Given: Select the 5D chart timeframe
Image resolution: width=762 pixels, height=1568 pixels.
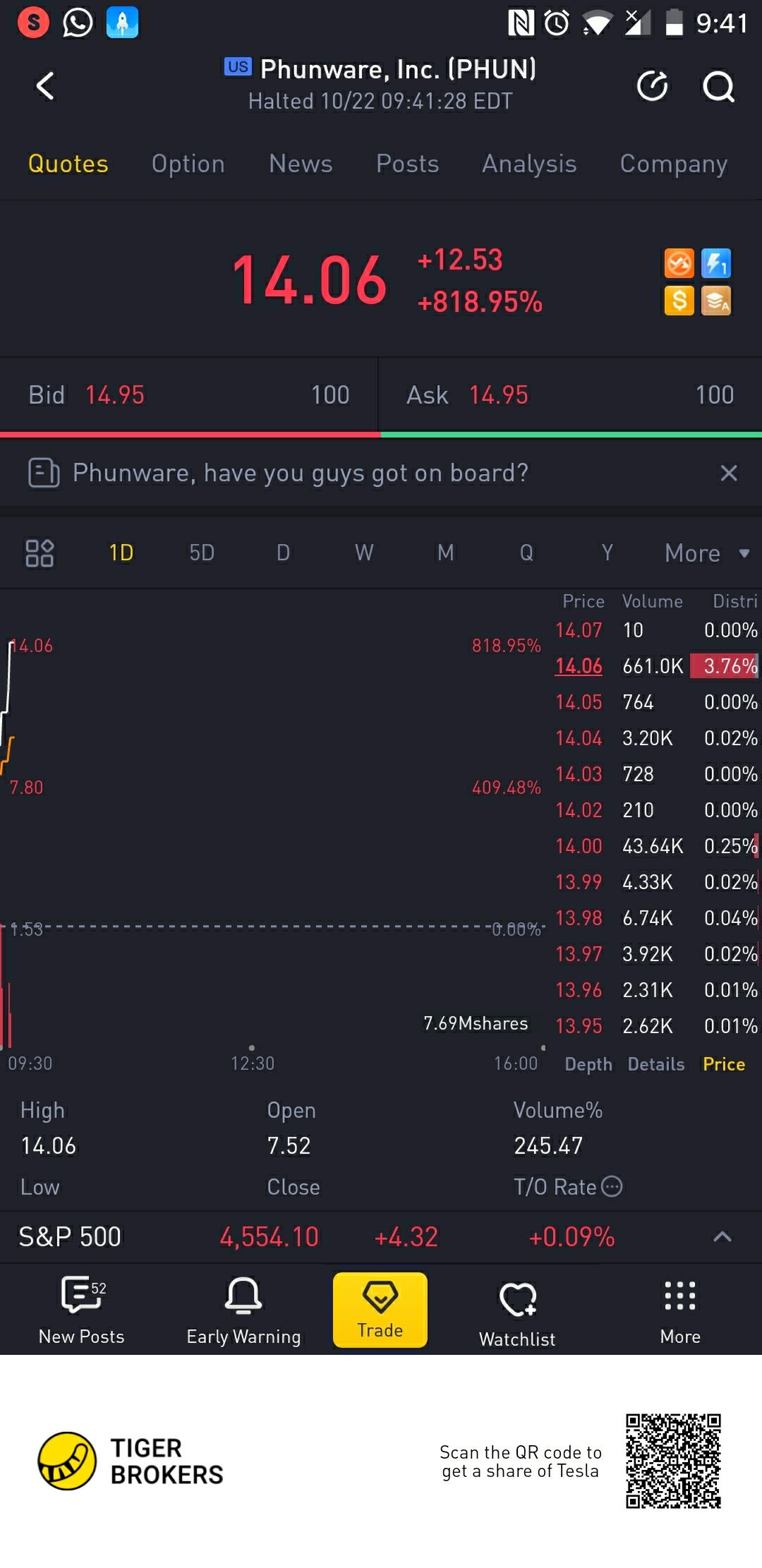Looking at the screenshot, I should click(x=202, y=553).
